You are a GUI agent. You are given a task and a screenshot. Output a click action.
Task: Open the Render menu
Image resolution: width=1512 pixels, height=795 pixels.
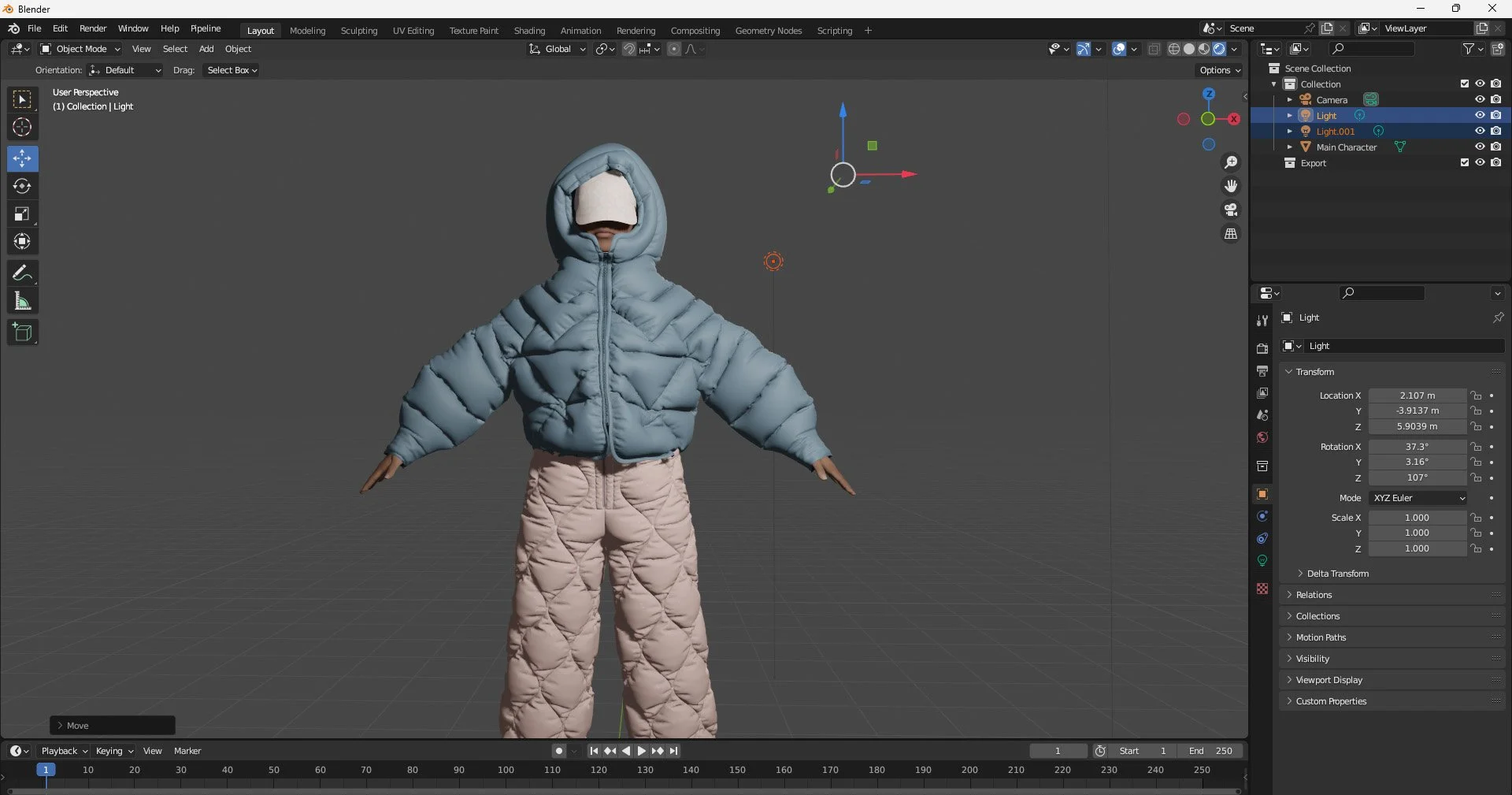pos(93,28)
